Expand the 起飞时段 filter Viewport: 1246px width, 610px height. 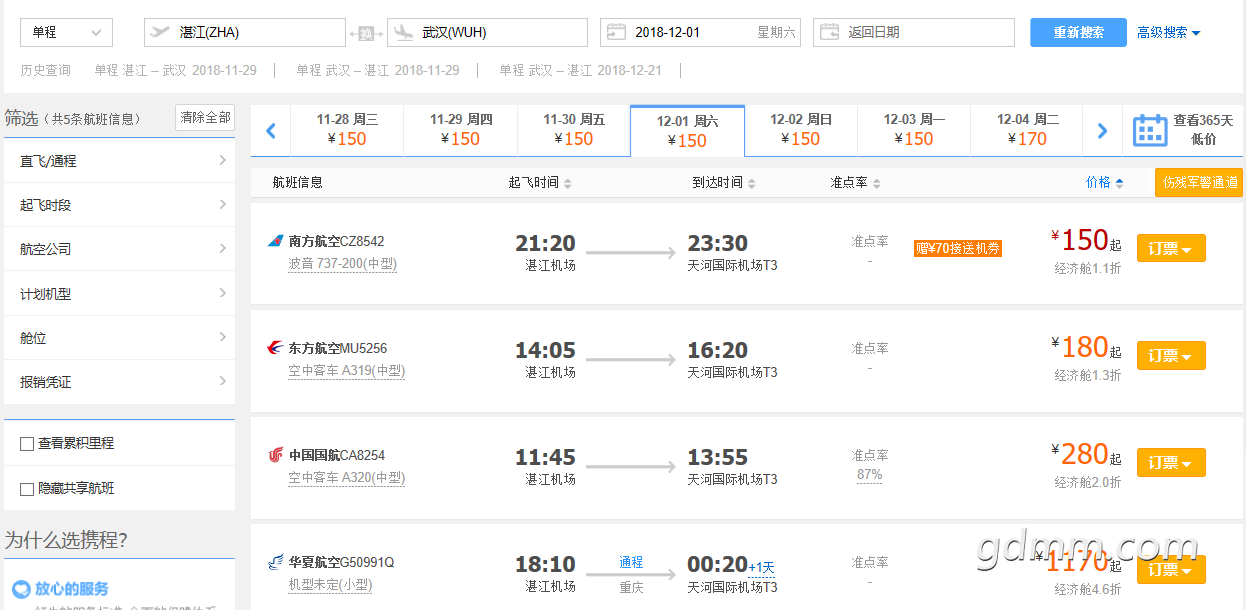pos(119,205)
